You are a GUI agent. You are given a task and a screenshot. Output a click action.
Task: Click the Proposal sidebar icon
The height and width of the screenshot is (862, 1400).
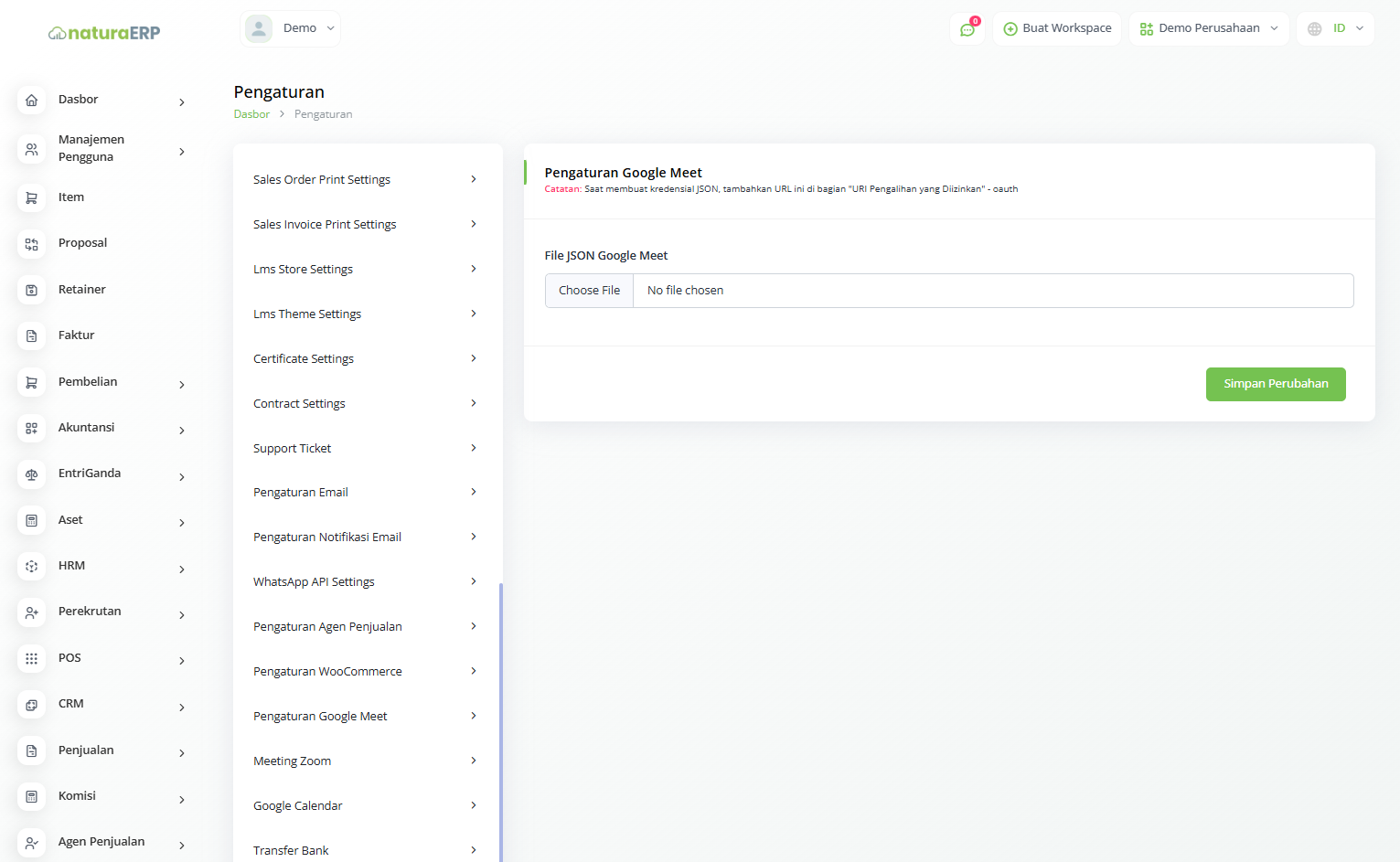pos(31,244)
